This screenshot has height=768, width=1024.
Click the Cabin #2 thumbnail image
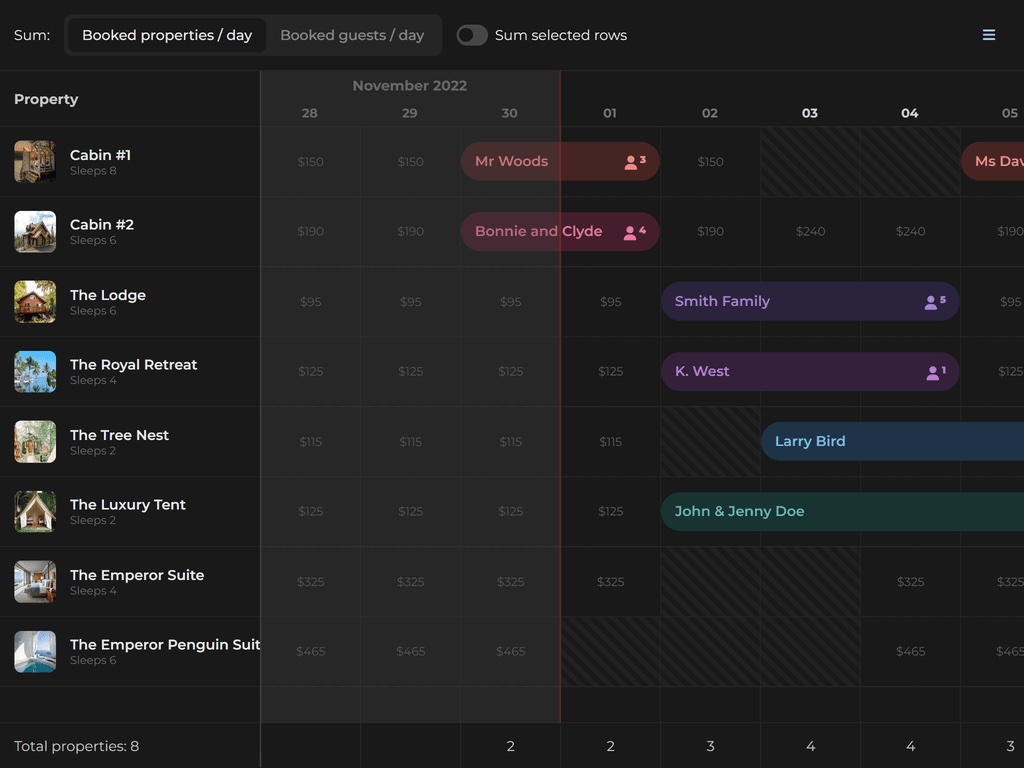click(x=35, y=231)
